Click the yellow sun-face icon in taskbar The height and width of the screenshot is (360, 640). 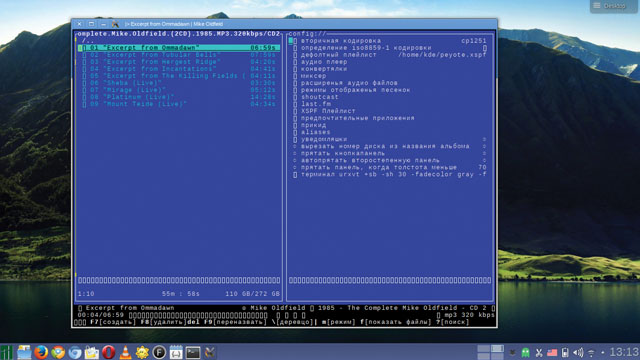(142, 352)
